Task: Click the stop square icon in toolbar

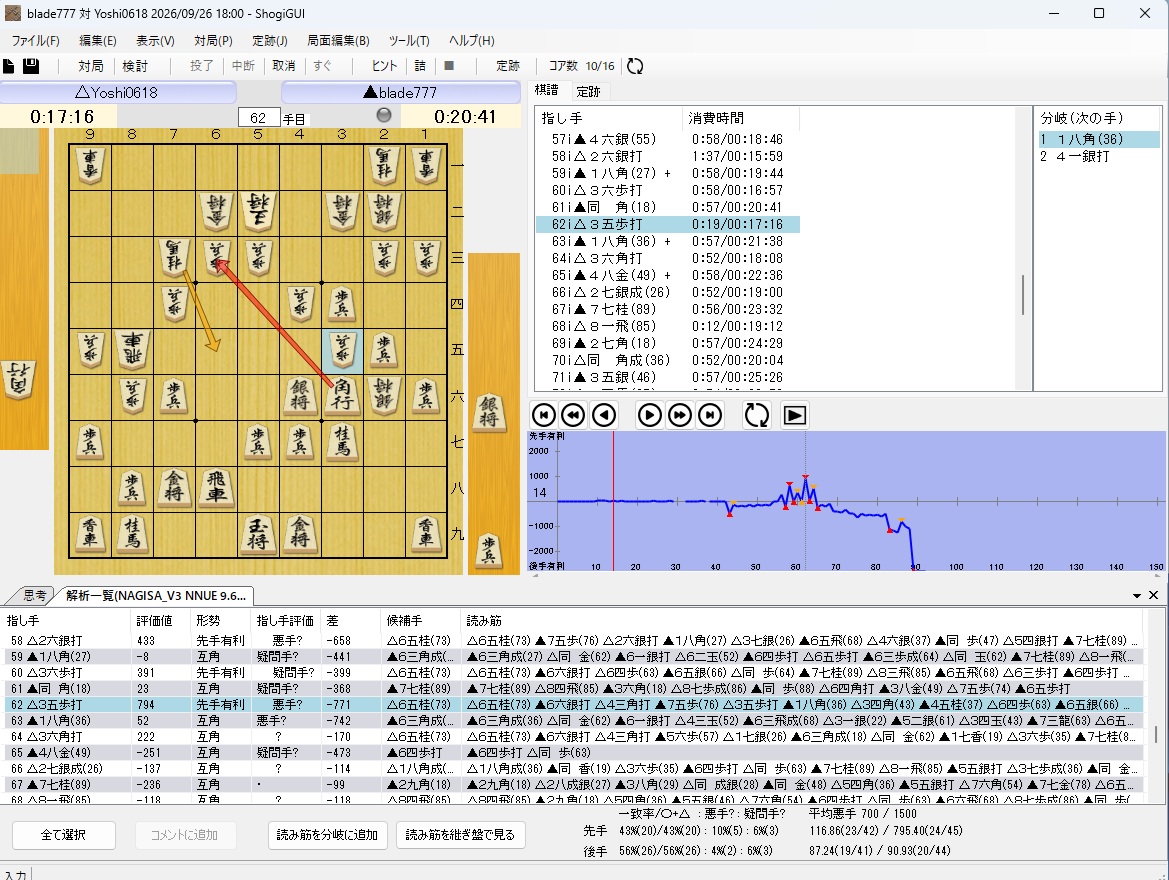Action: click(x=449, y=66)
